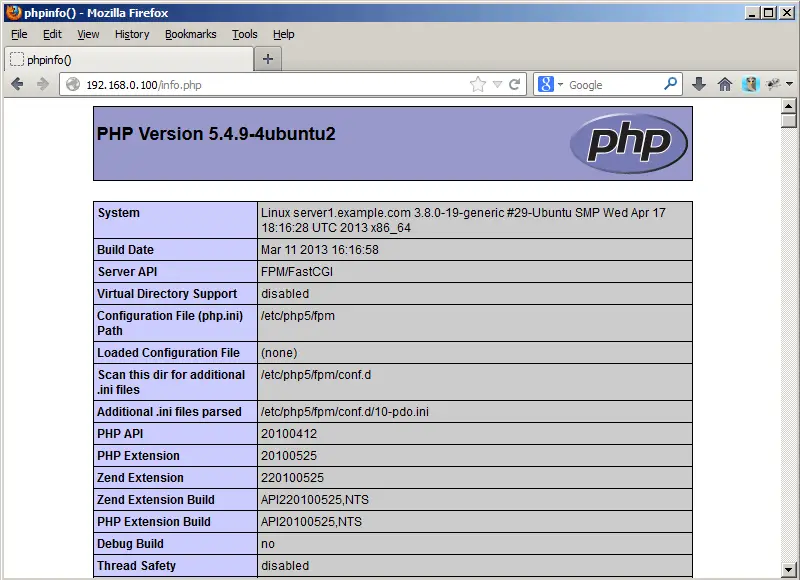
Task: Go back with the Back arrow
Action: point(17,84)
